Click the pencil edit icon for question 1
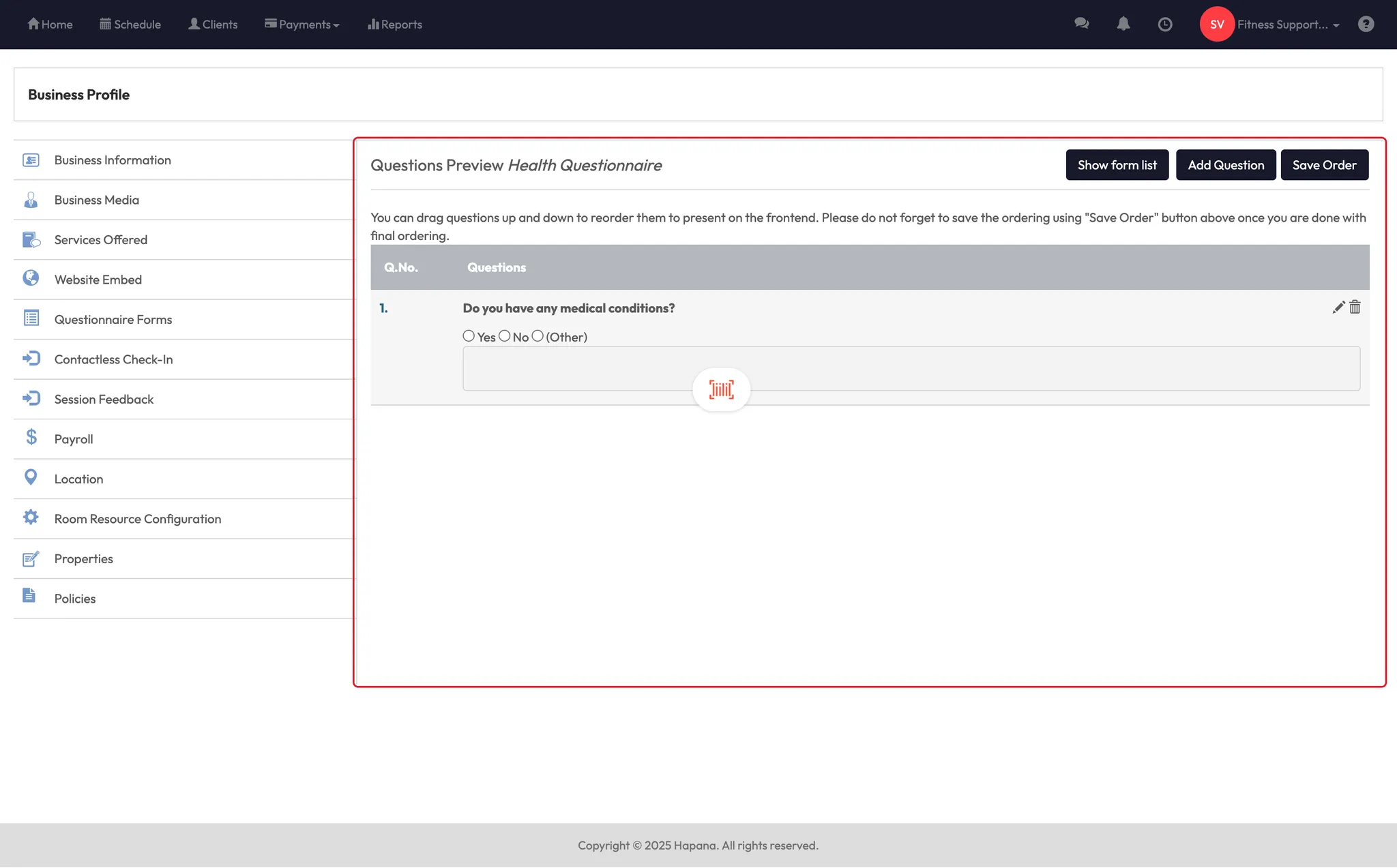Viewport: 1397px width, 868px height. coord(1338,308)
